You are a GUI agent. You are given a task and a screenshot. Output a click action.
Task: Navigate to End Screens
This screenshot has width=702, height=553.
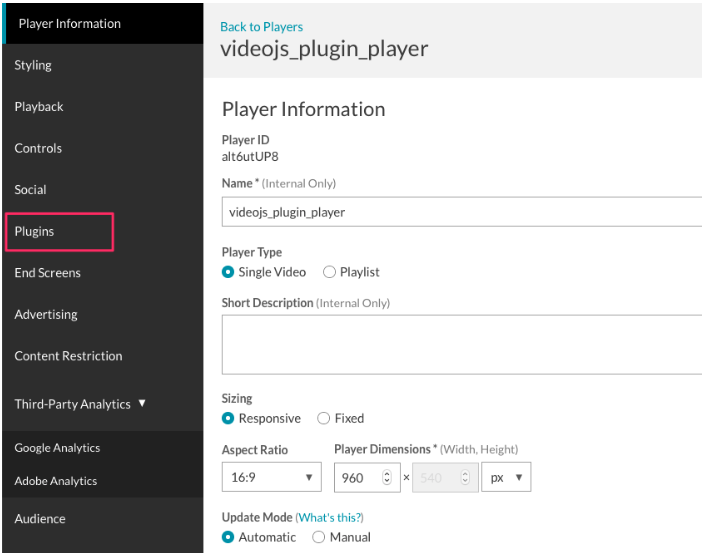[48, 273]
